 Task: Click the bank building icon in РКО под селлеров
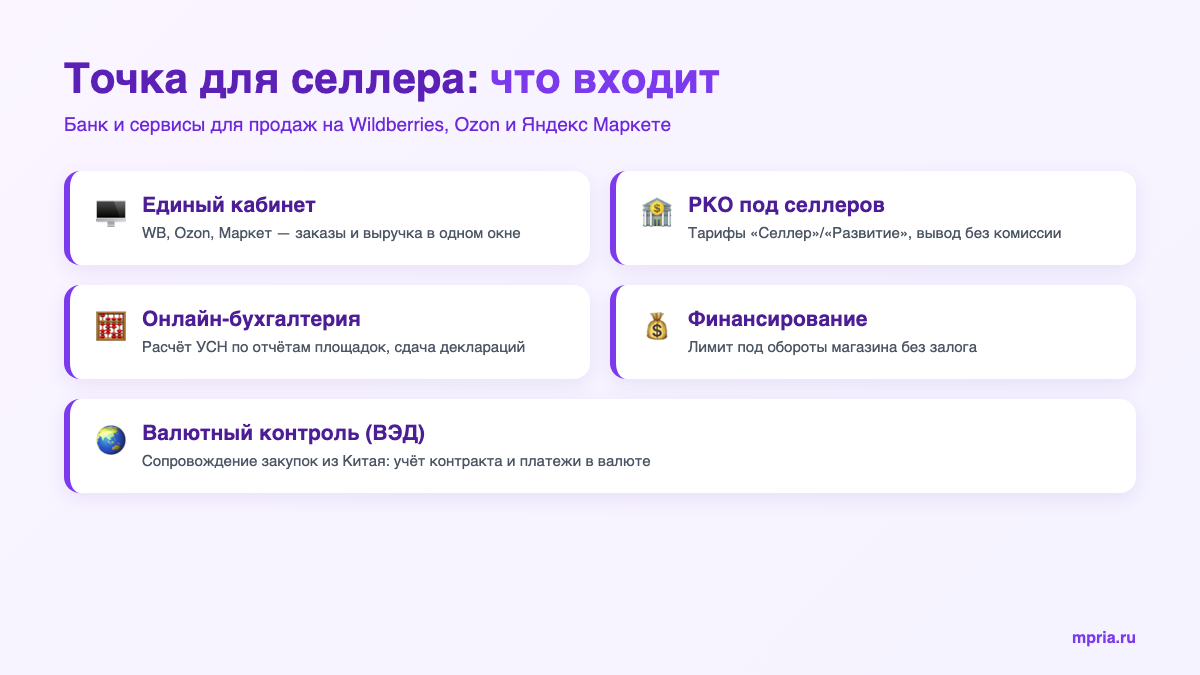coord(656,212)
